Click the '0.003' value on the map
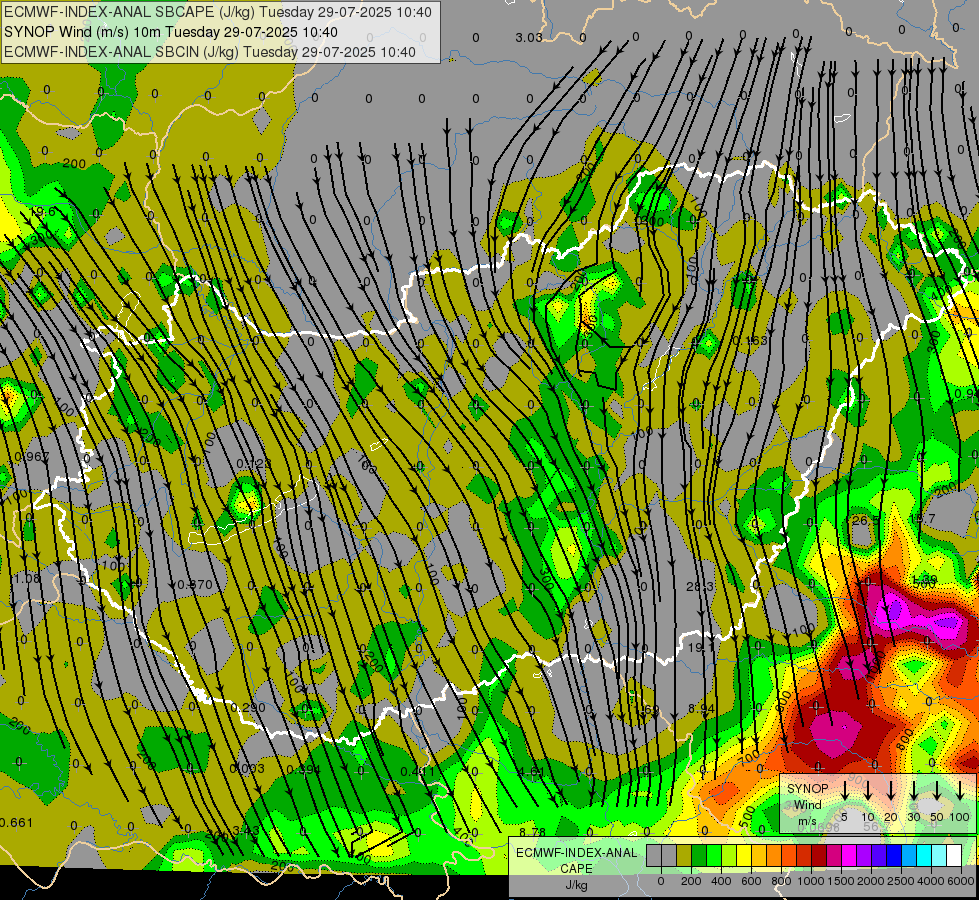 247,768
